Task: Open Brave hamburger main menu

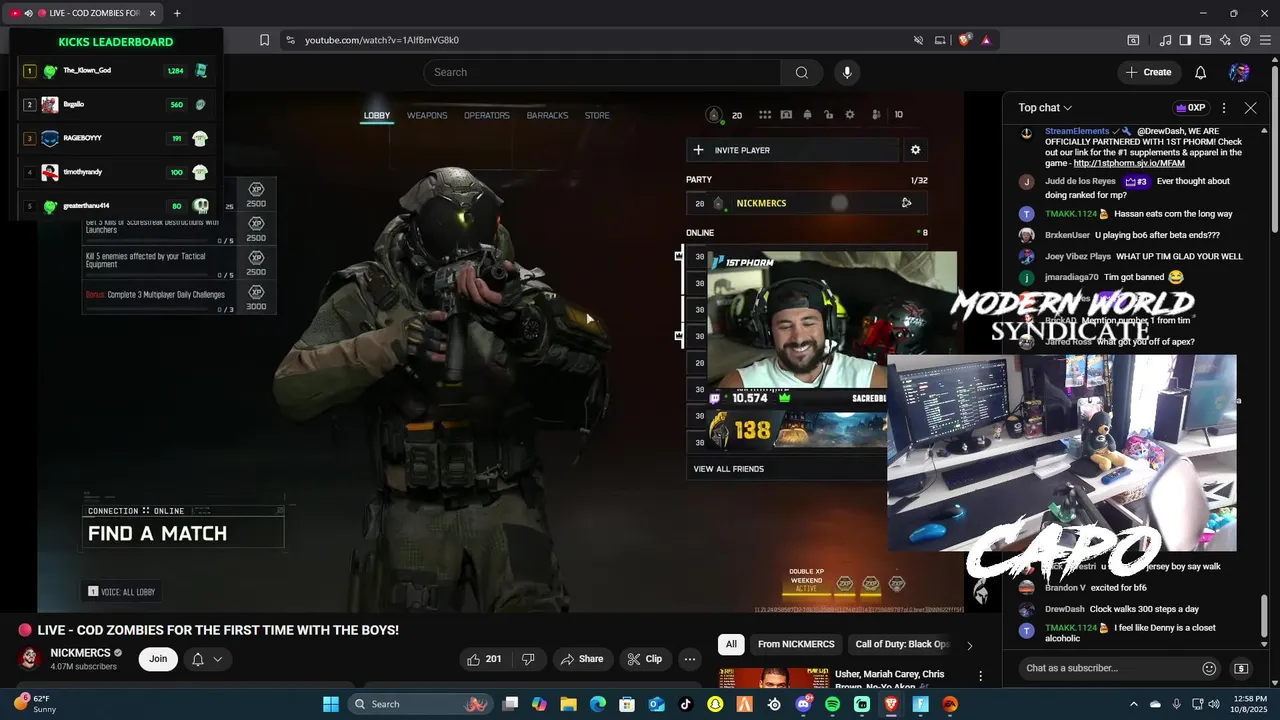Action: pyautogui.click(x=1265, y=40)
